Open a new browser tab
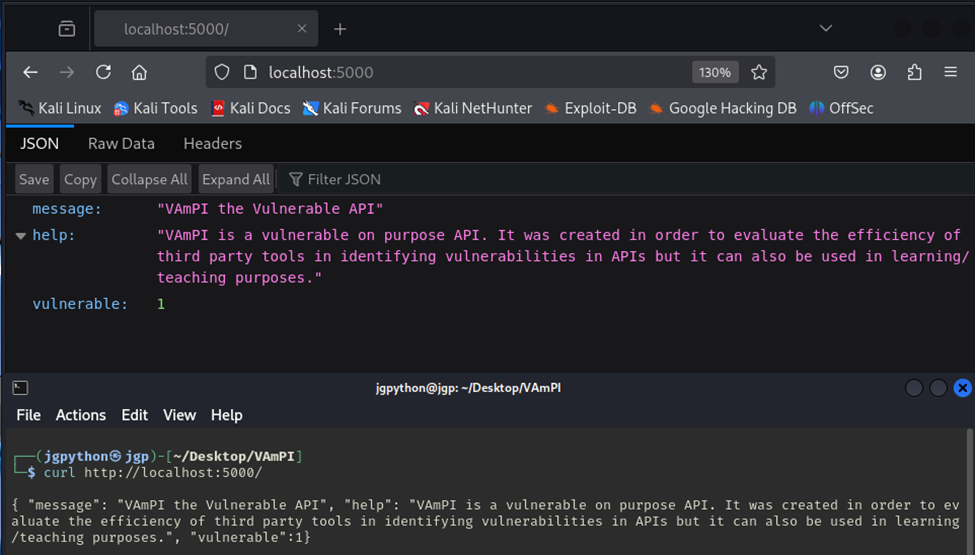The width and height of the screenshot is (975, 555). coord(340,29)
